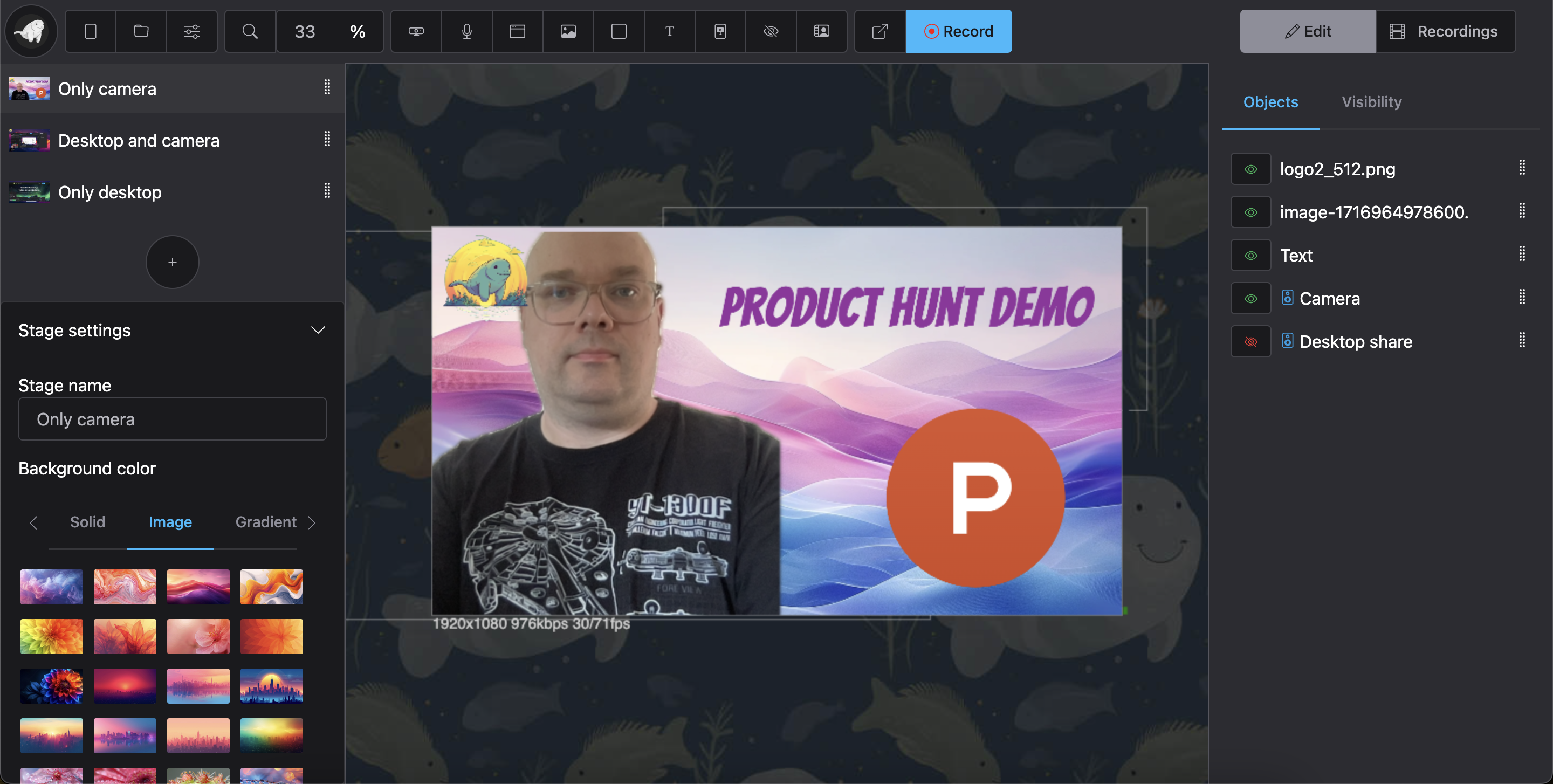Screen dimensions: 1553x784
Task: Click the crossed-out eye toolbar icon
Action: [x=771, y=31]
